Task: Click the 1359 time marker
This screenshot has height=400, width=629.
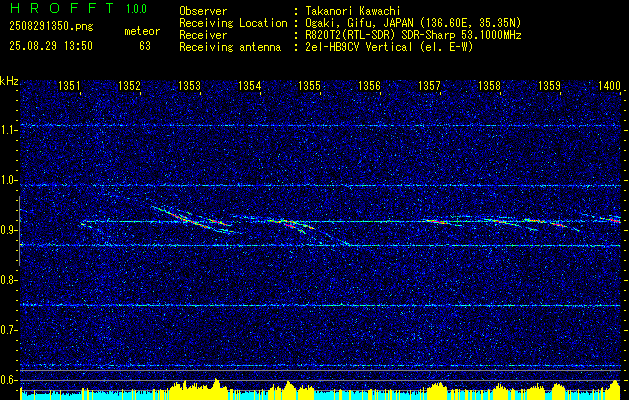Action: point(549,86)
